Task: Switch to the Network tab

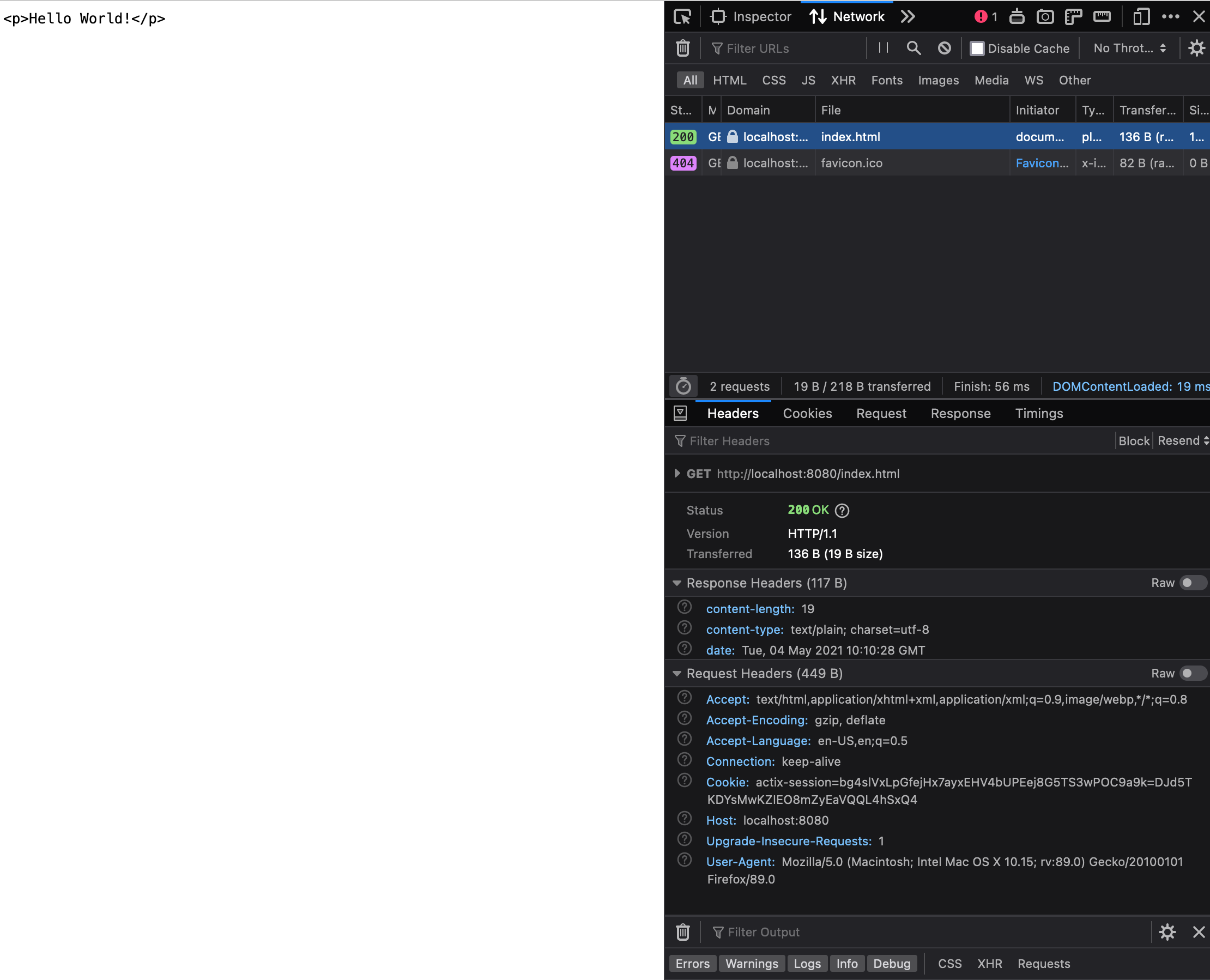Action: tap(847, 16)
